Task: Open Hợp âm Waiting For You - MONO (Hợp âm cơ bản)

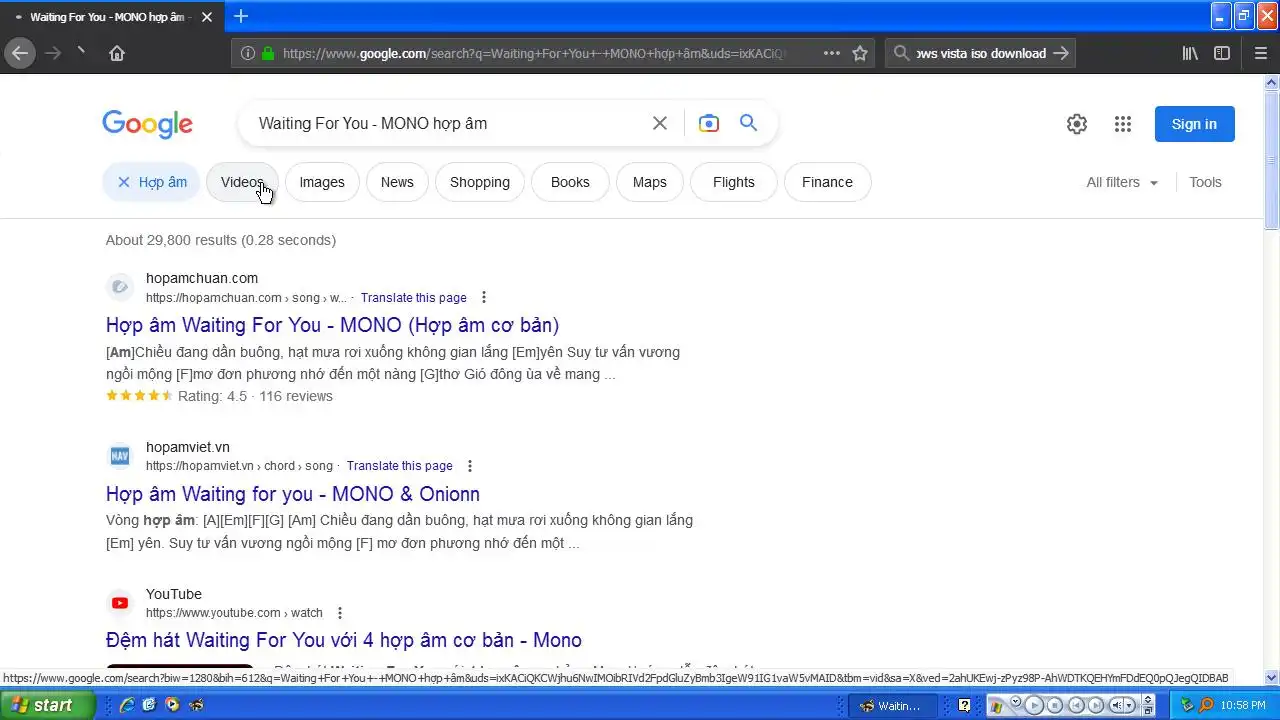Action: tap(332, 325)
